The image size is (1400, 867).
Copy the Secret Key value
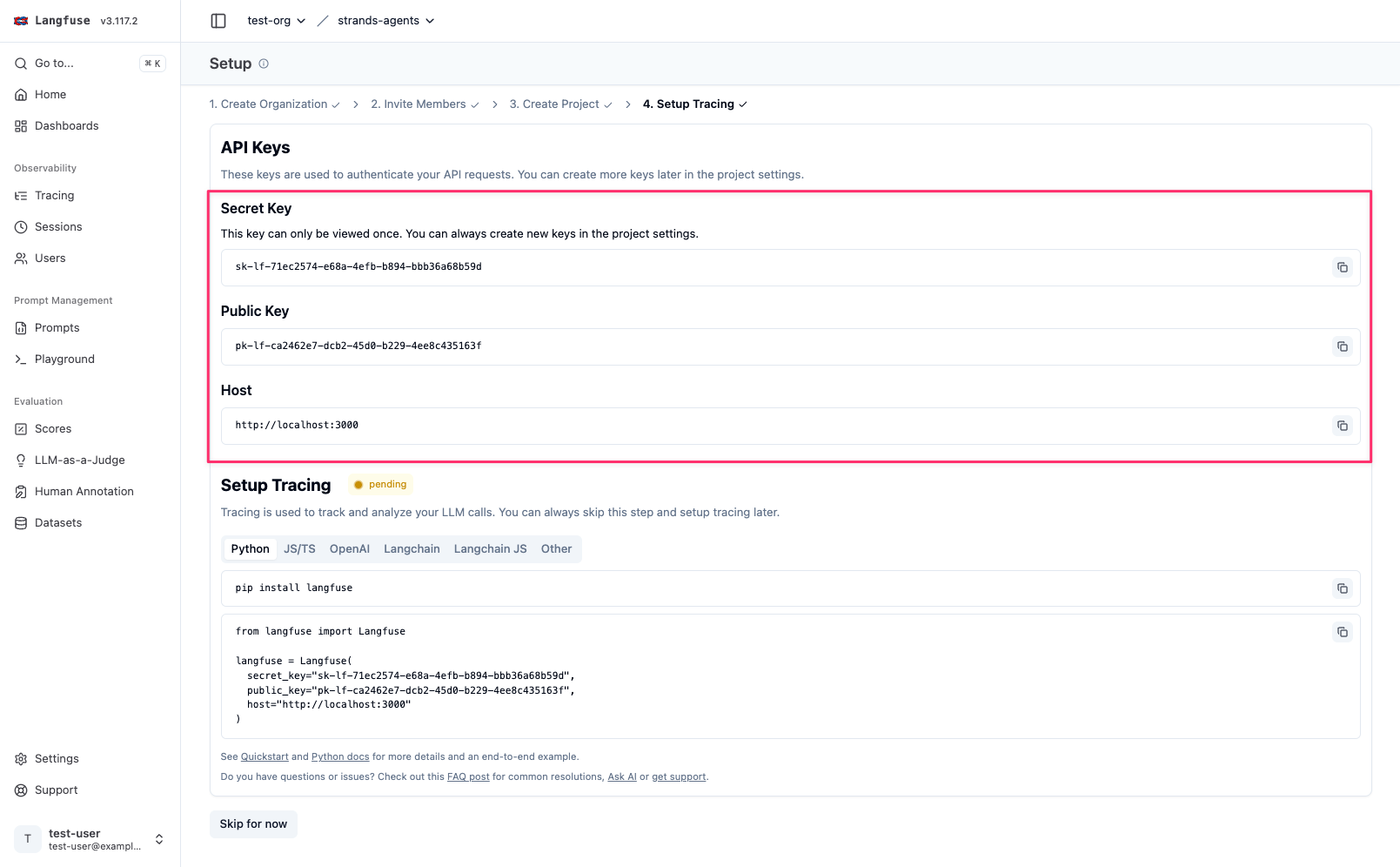point(1342,267)
